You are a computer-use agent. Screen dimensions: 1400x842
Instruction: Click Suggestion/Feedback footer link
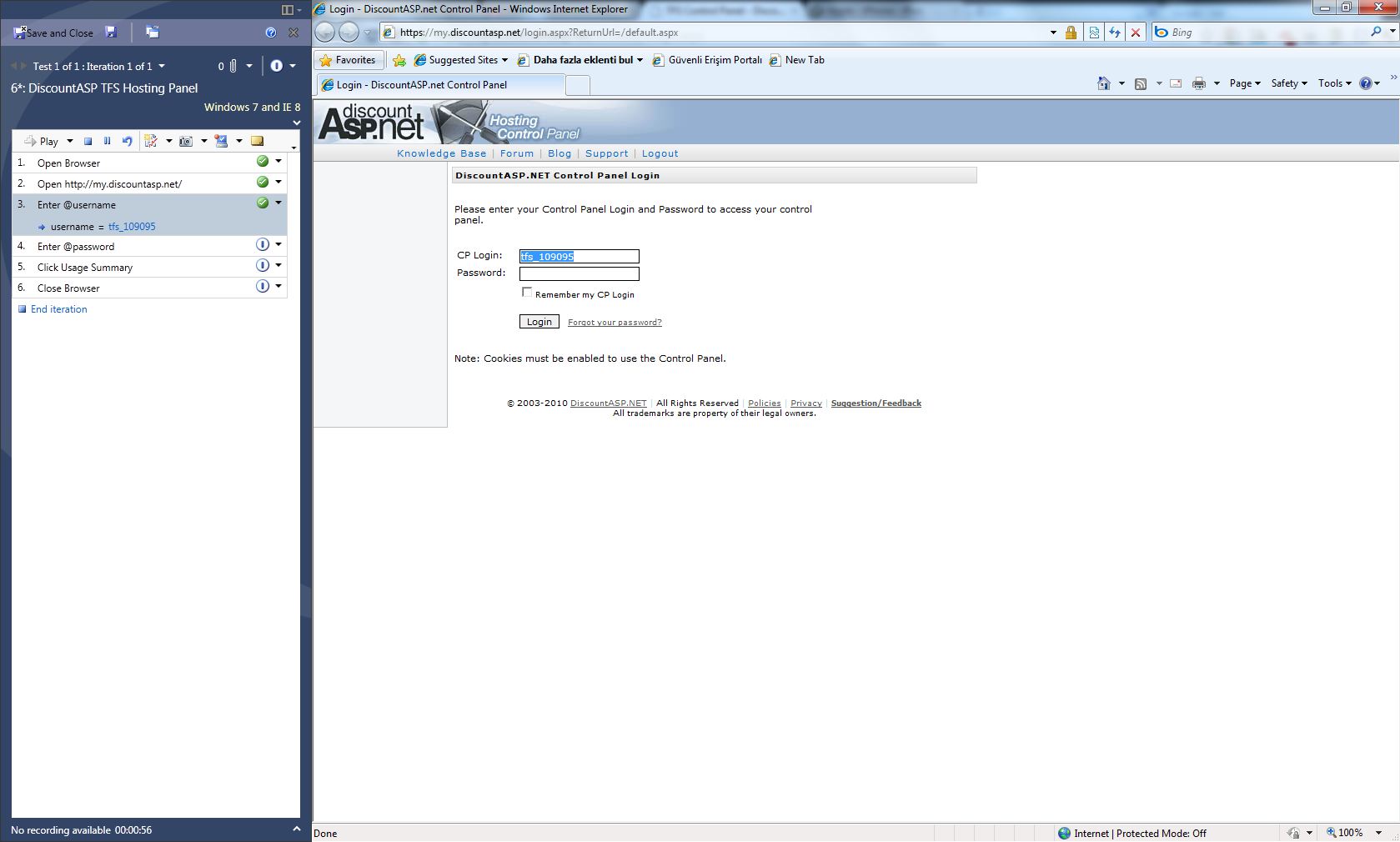coord(876,403)
